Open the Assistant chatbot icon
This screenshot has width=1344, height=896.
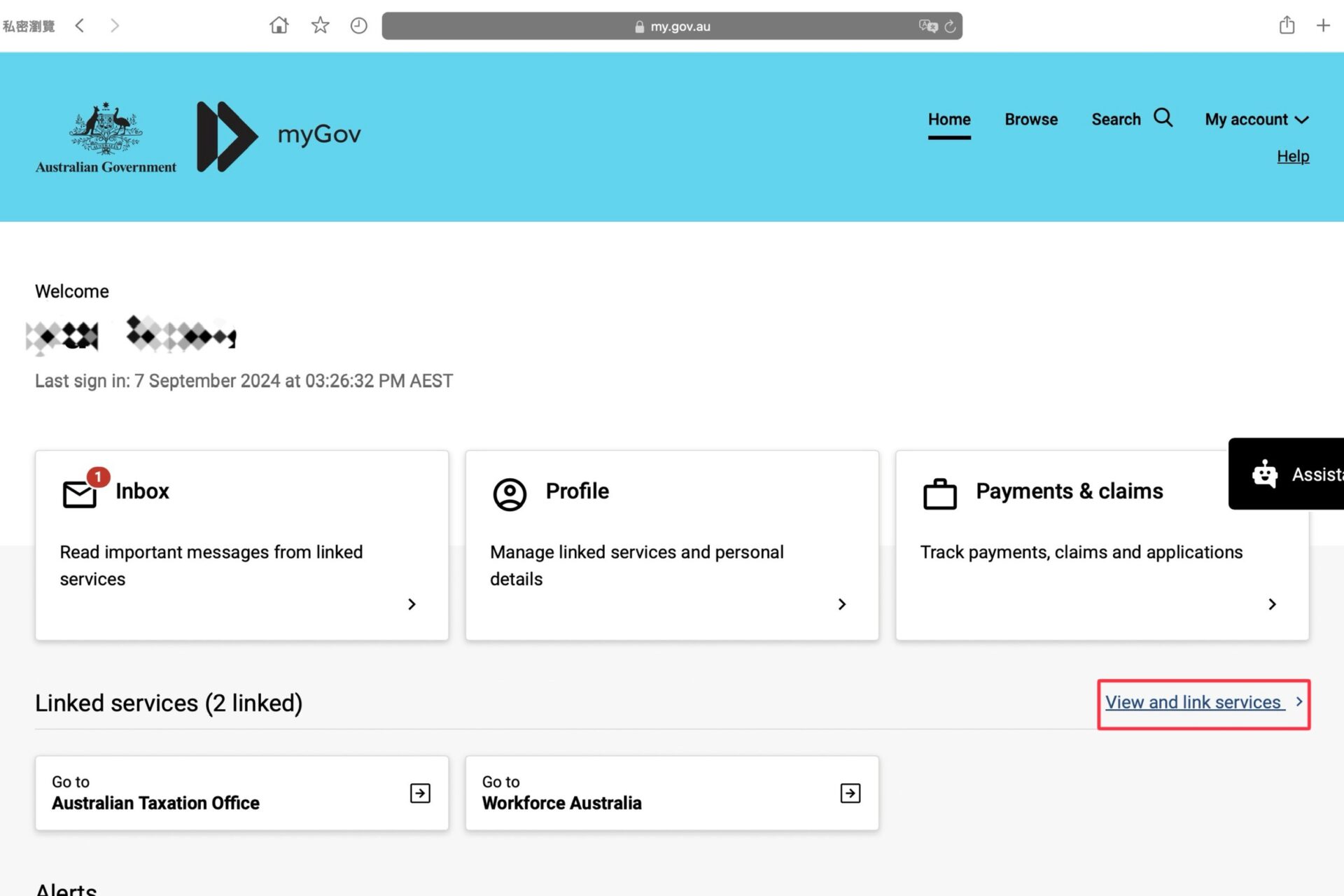click(x=1265, y=474)
